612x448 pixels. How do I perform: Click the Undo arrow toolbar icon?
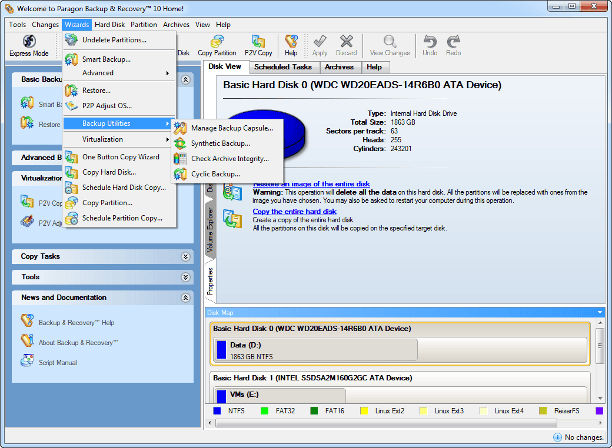click(430, 41)
